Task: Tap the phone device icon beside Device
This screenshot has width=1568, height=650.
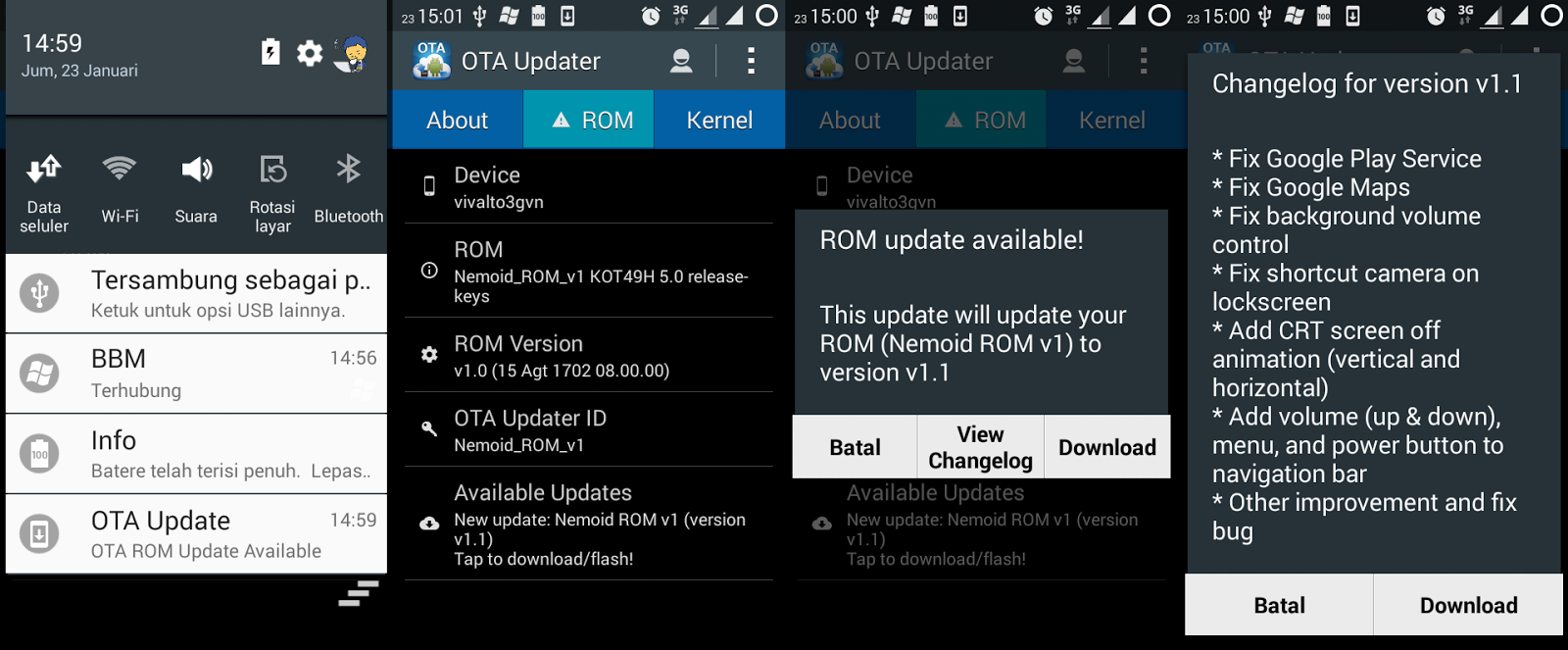Action: tap(429, 186)
